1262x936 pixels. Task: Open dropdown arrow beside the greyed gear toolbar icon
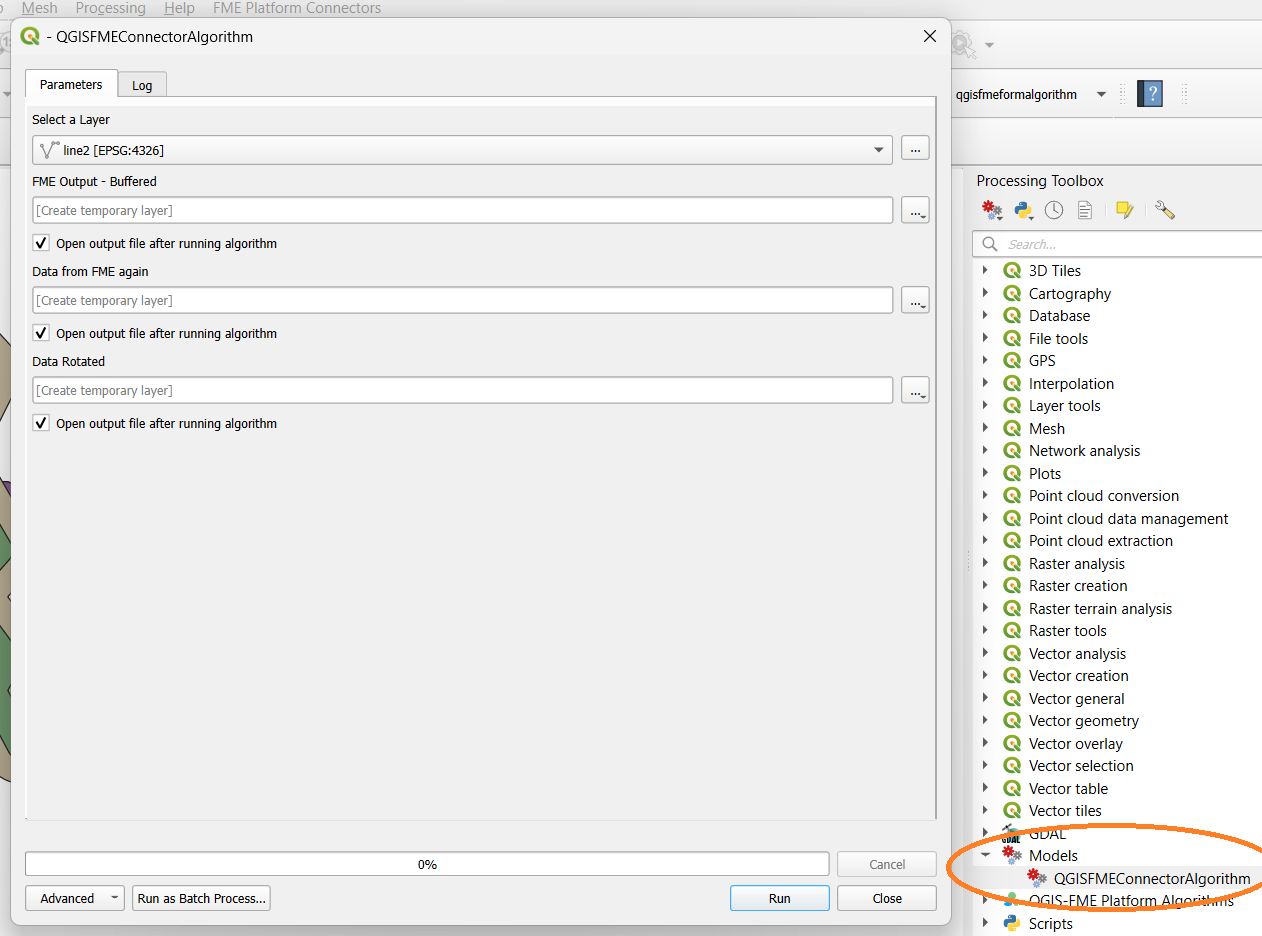point(989,45)
